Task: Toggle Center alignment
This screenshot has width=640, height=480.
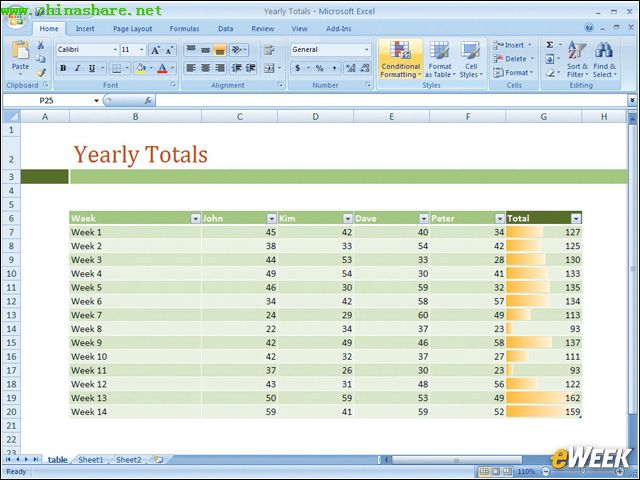Action: 205,68
